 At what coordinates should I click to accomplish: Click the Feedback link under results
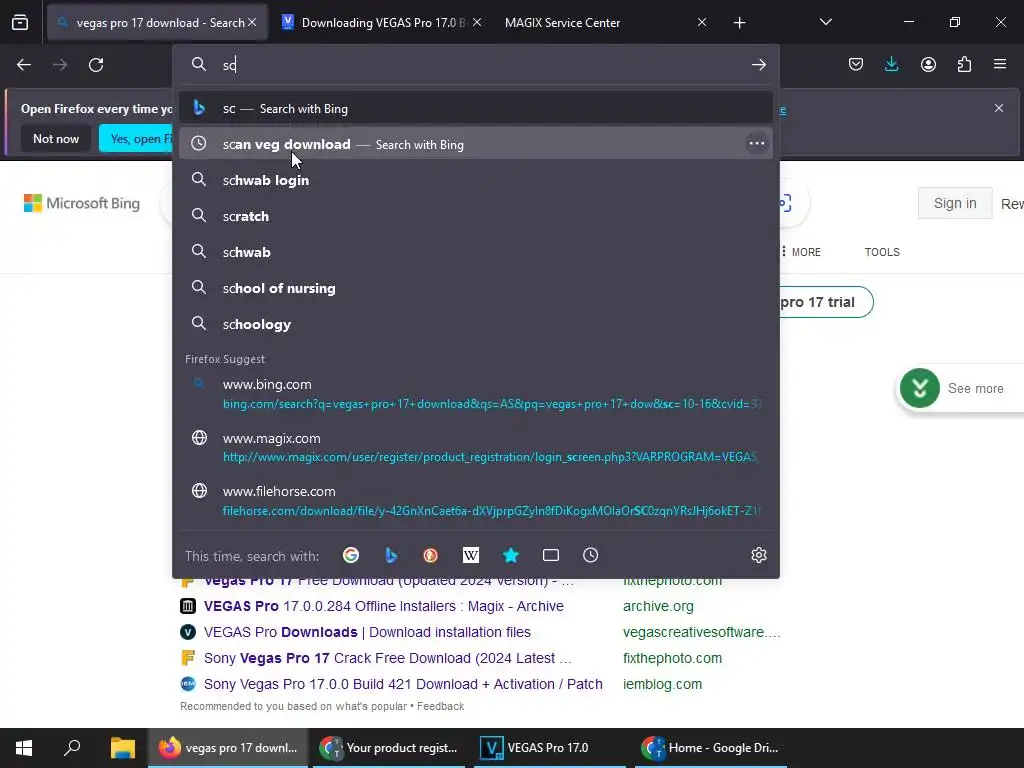[x=440, y=706]
